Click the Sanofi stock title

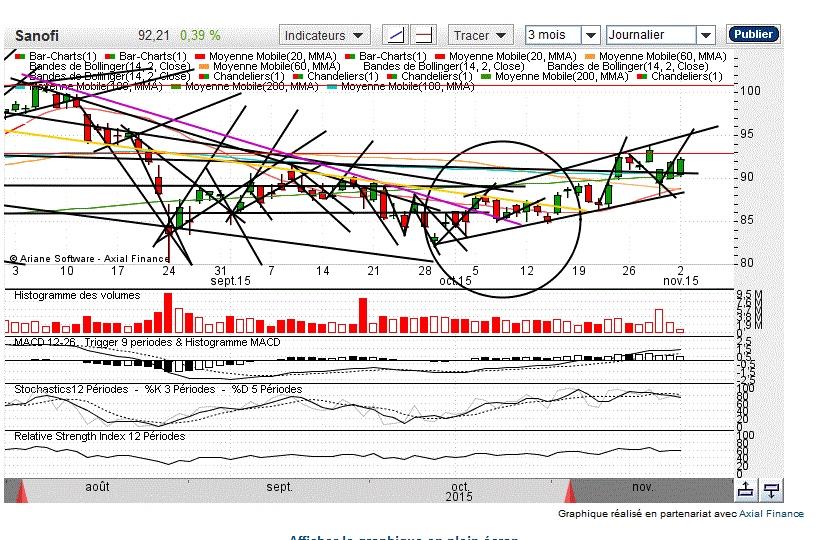37,36
